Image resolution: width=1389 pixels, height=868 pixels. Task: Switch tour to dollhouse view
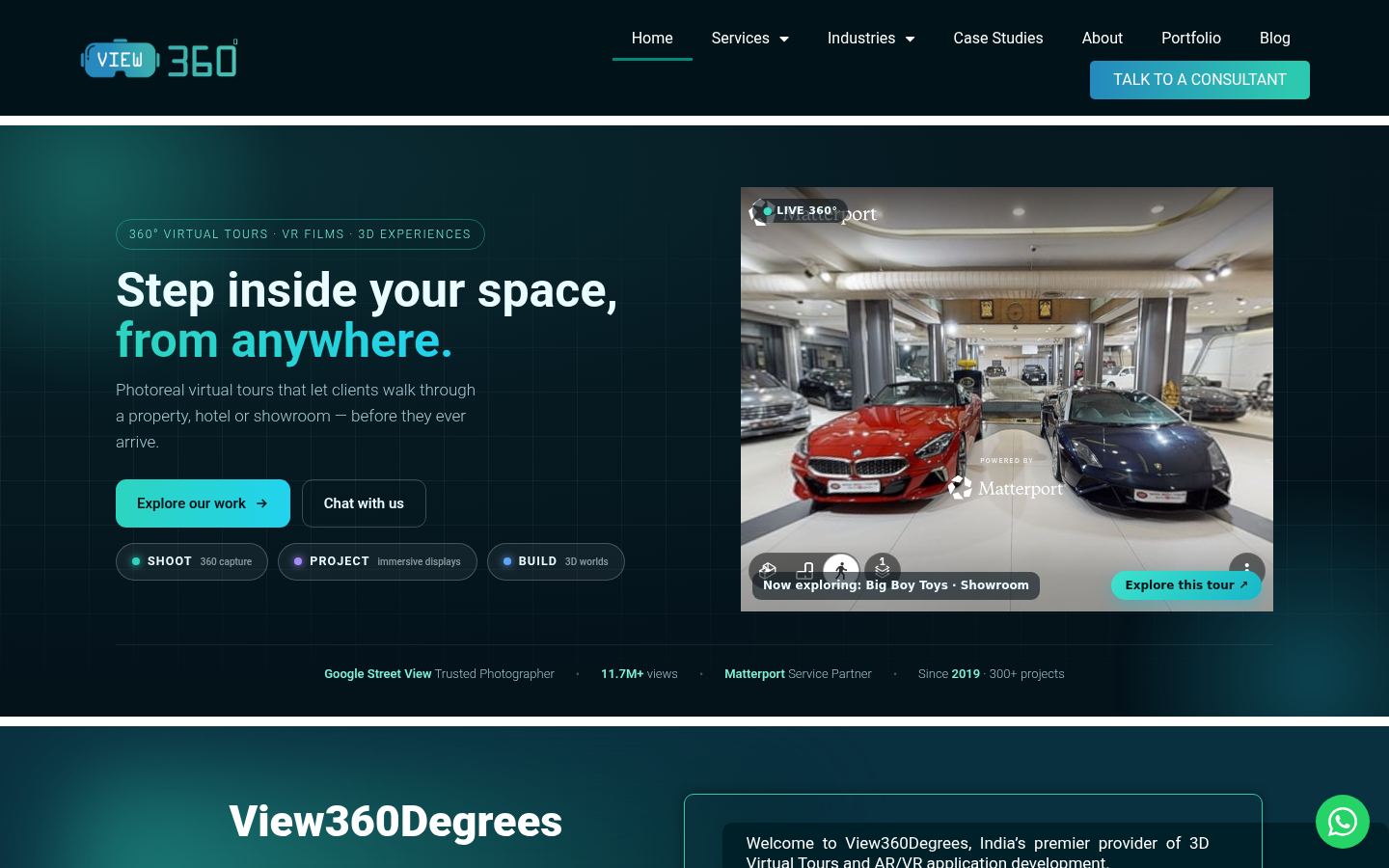coord(768,570)
